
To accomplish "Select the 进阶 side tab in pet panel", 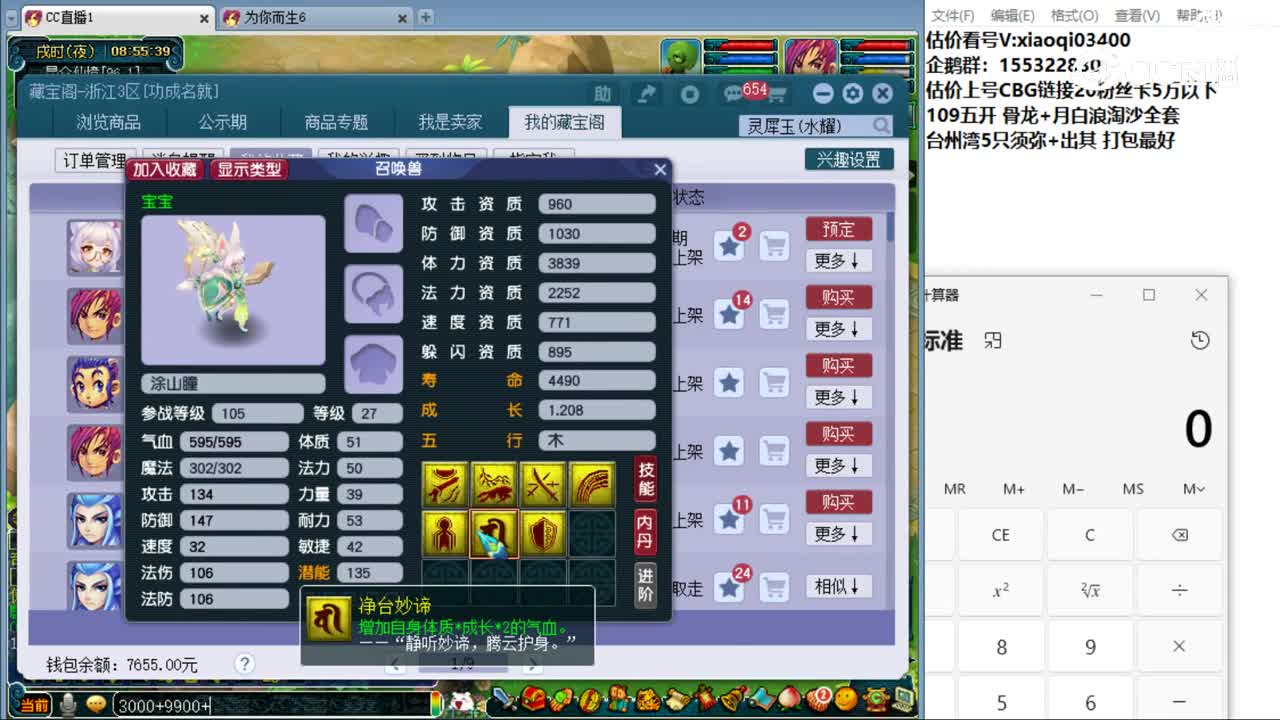I will coord(646,585).
